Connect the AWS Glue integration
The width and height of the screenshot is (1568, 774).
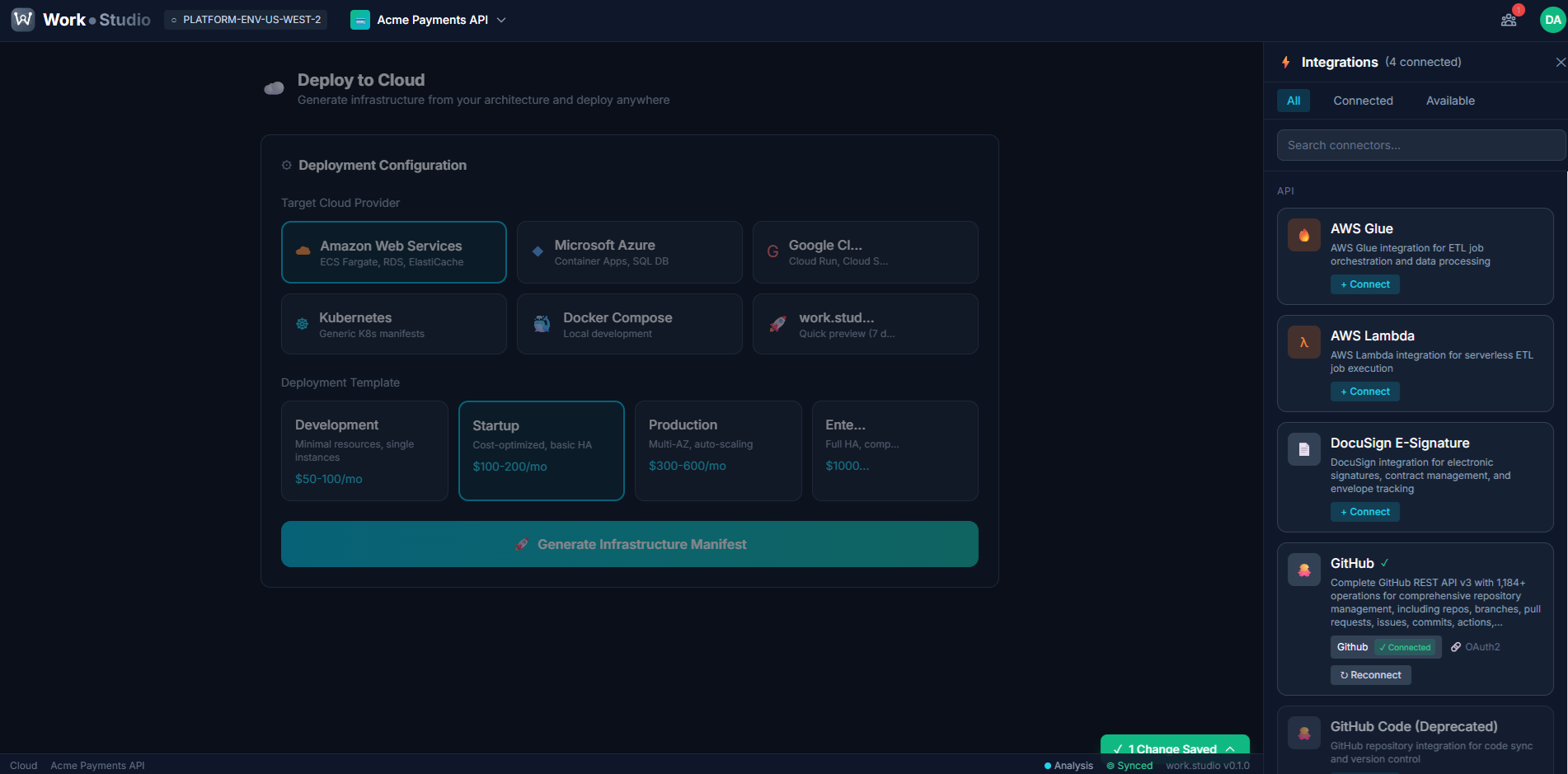[1364, 284]
